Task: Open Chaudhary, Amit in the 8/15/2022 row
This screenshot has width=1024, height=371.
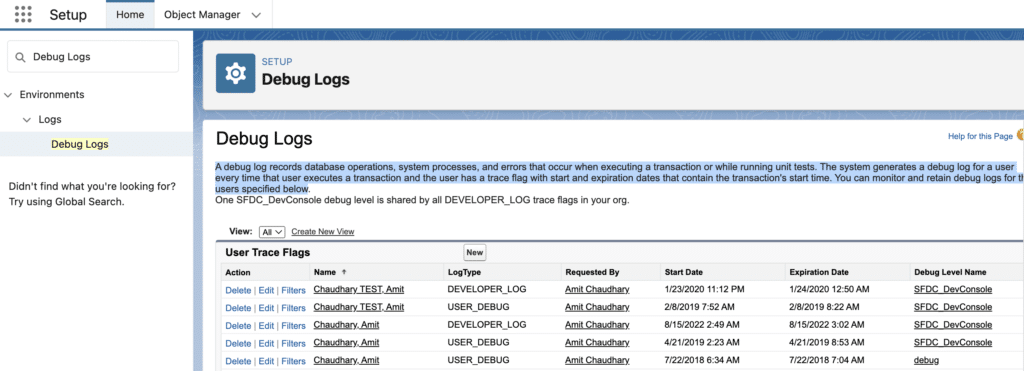Action: click(346, 325)
